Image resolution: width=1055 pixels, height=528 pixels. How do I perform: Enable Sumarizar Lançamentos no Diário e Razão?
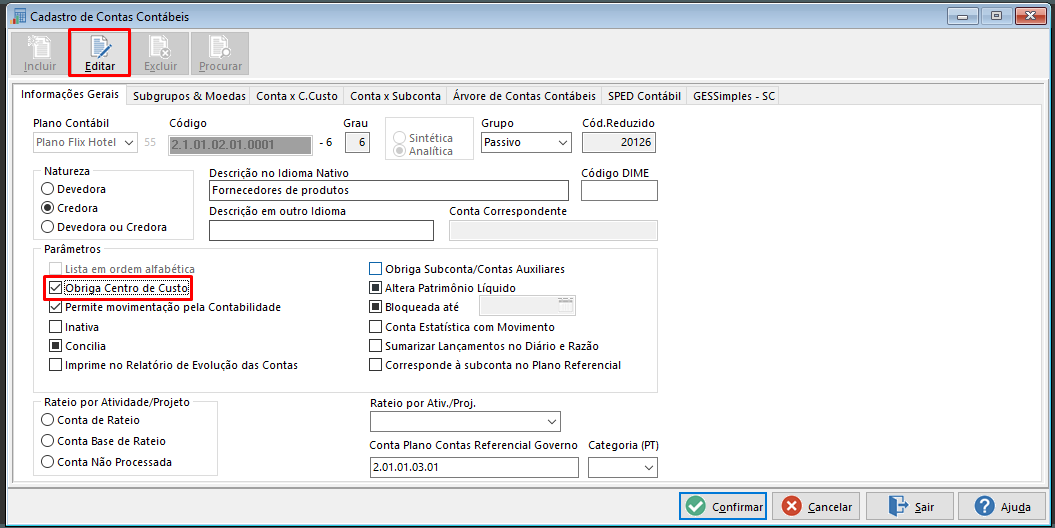pyautogui.click(x=375, y=346)
